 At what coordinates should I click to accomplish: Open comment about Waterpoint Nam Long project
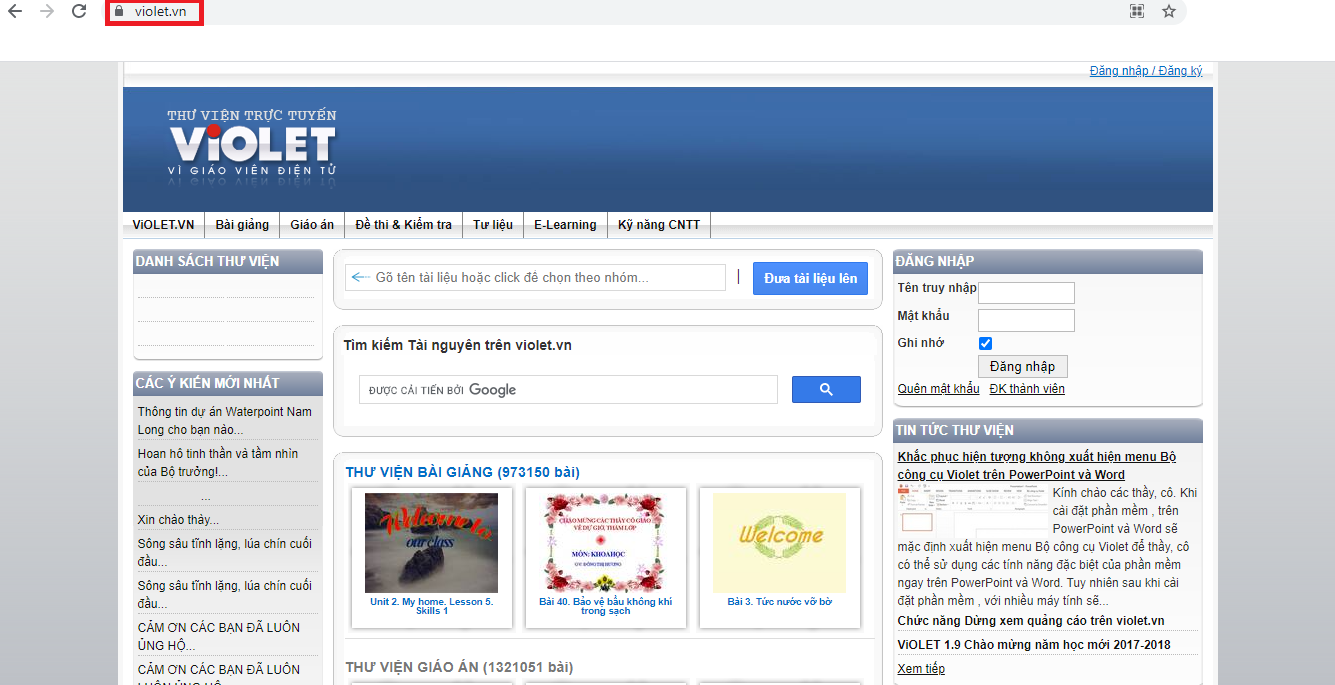(x=225, y=421)
